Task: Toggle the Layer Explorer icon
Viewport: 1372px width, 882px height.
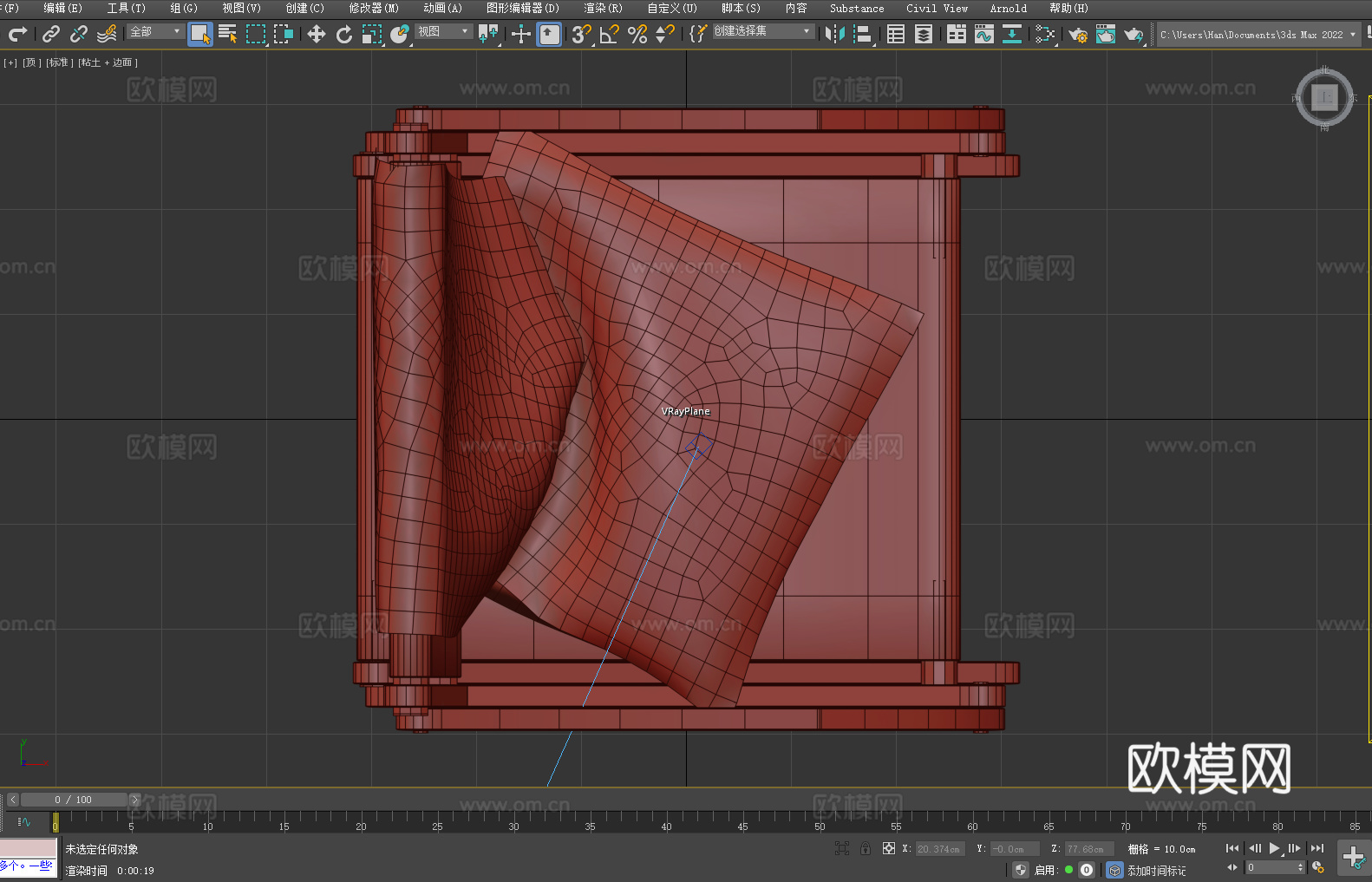Action: click(924, 34)
